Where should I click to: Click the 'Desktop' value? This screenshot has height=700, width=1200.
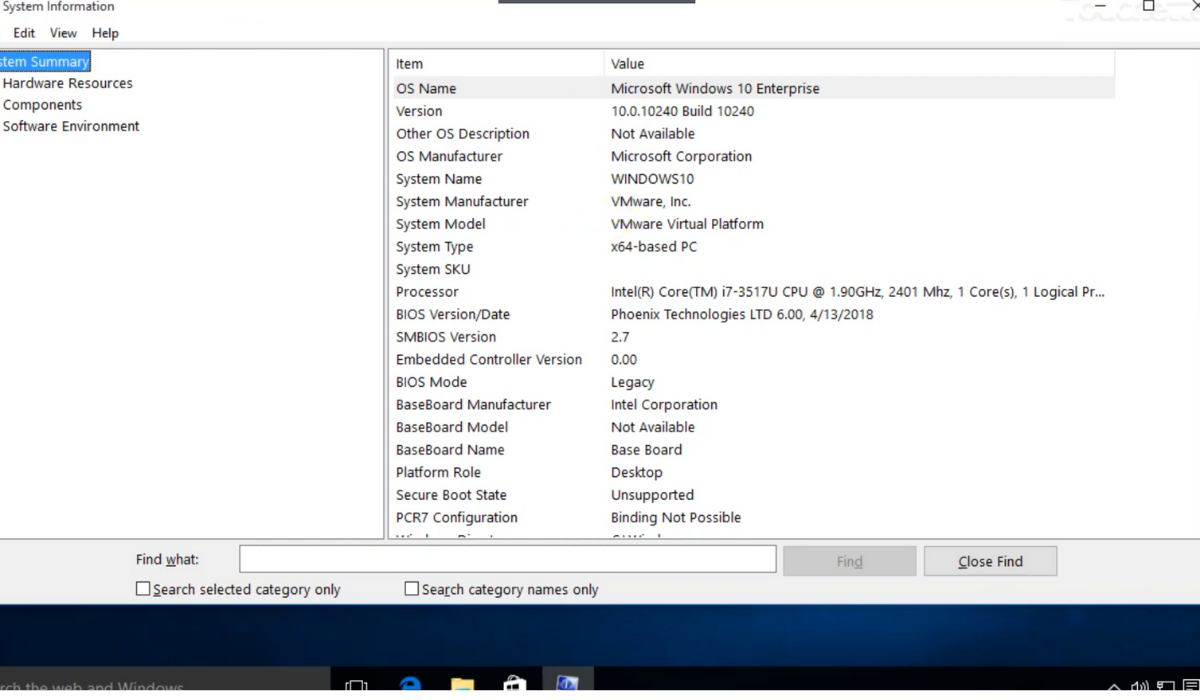coord(636,472)
